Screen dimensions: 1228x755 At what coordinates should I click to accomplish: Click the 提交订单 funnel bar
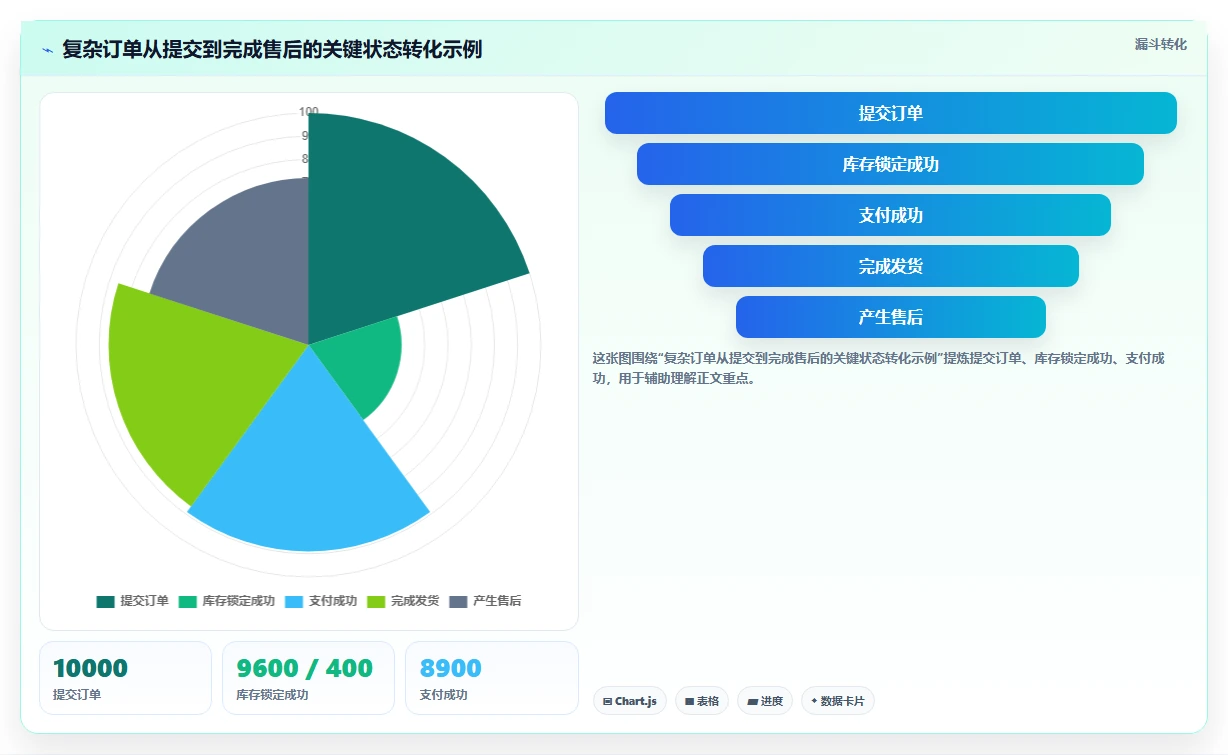[890, 113]
